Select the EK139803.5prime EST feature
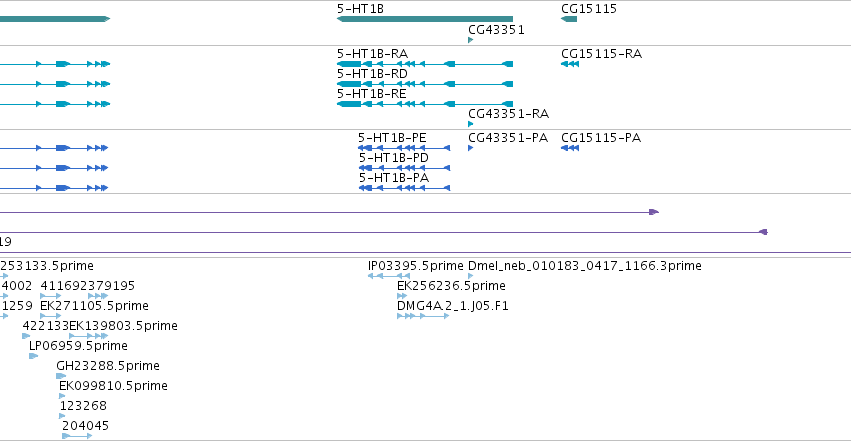Viewport: 851px width, 441px height. point(88,336)
